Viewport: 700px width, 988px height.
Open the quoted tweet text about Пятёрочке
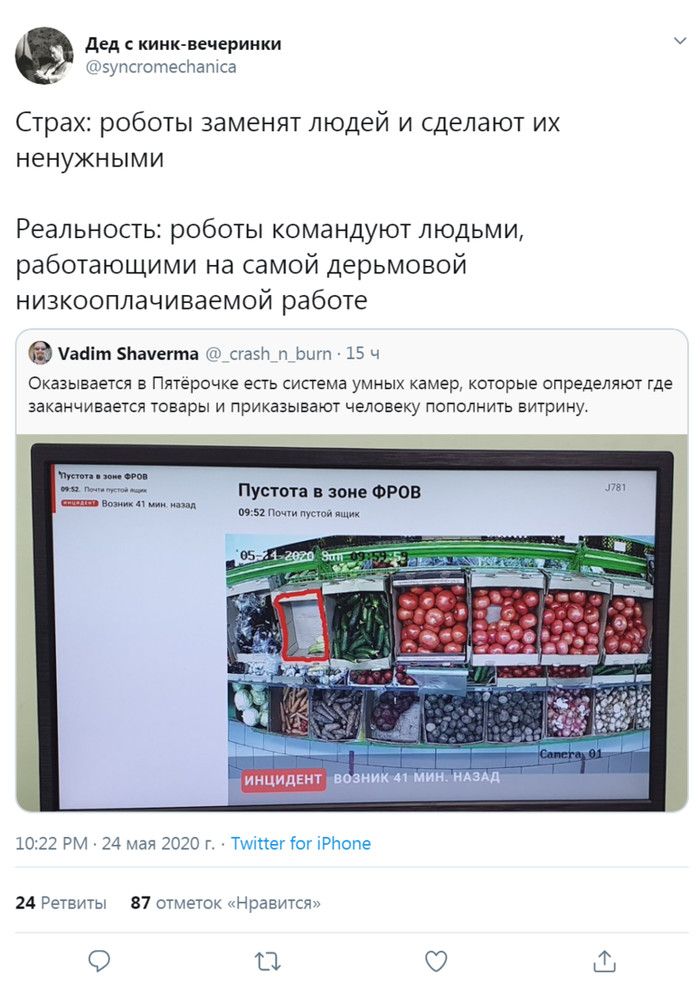(350, 394)
